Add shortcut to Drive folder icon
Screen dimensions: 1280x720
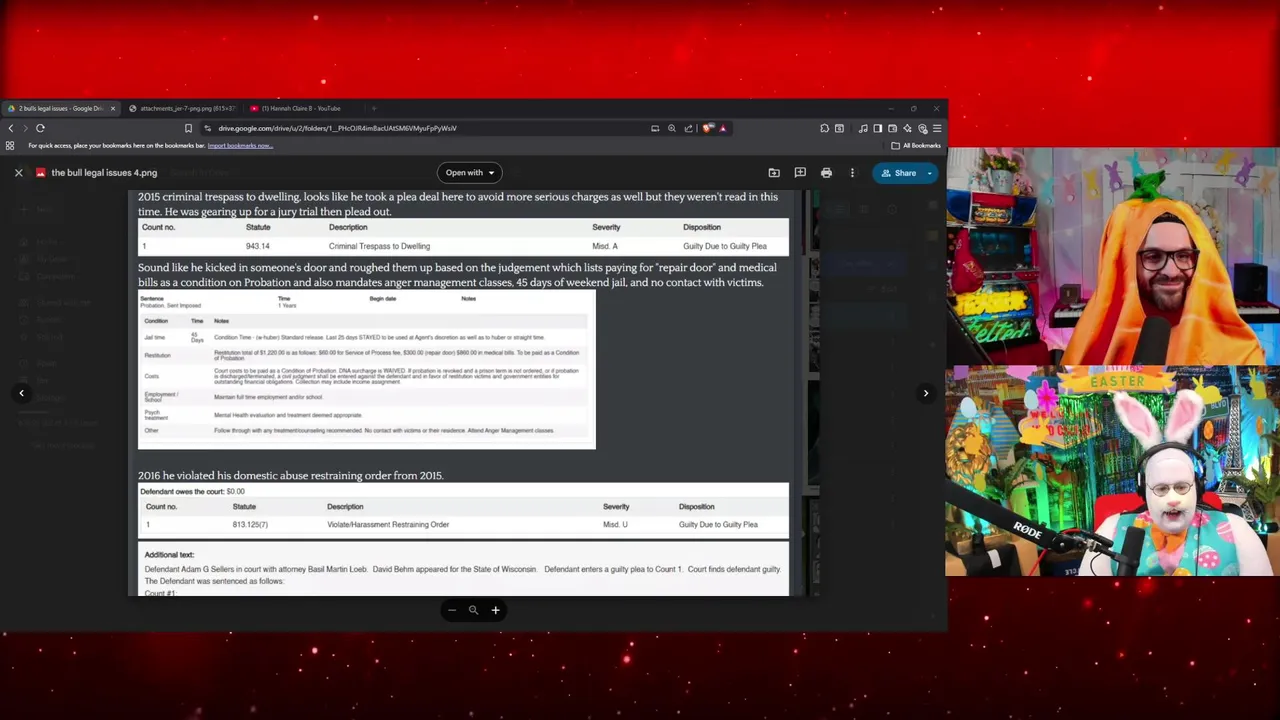774,173
